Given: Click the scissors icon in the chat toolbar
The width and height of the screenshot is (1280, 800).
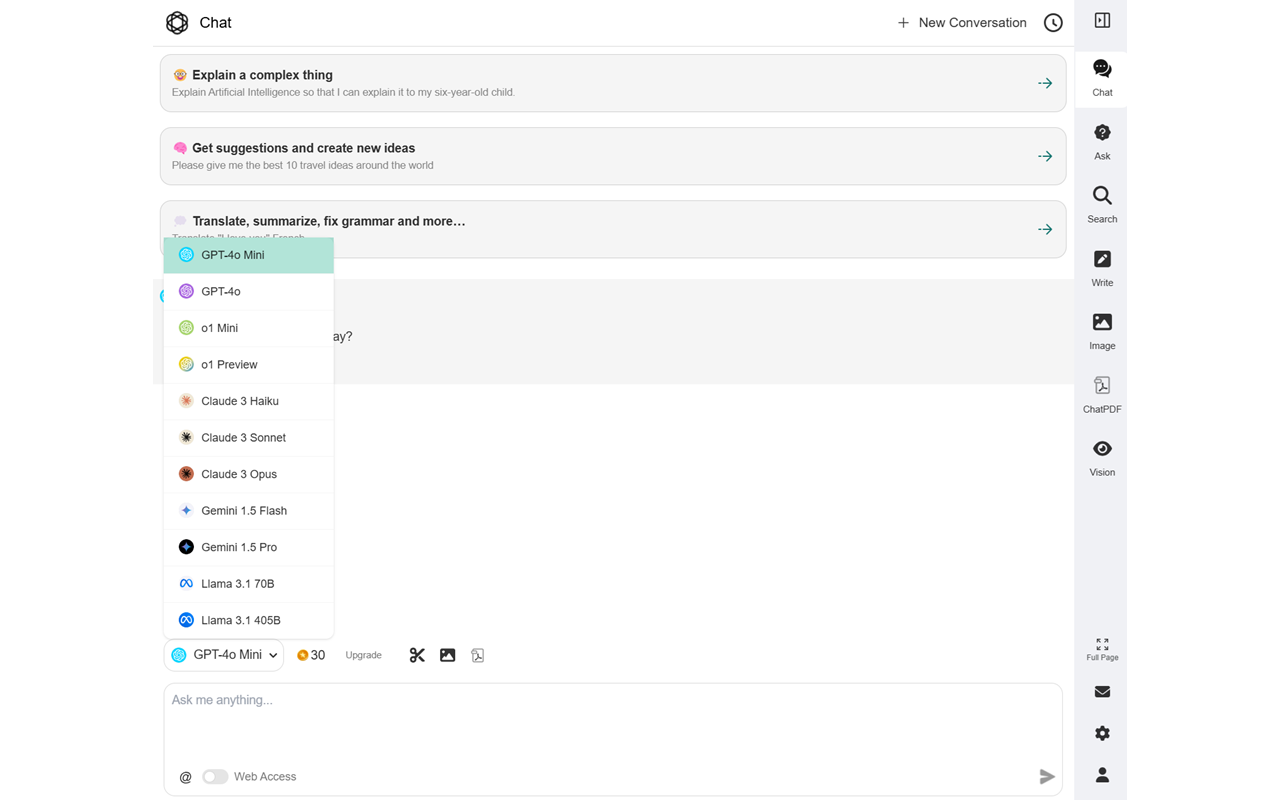Looking at the screenshot, I should point(417,654).
